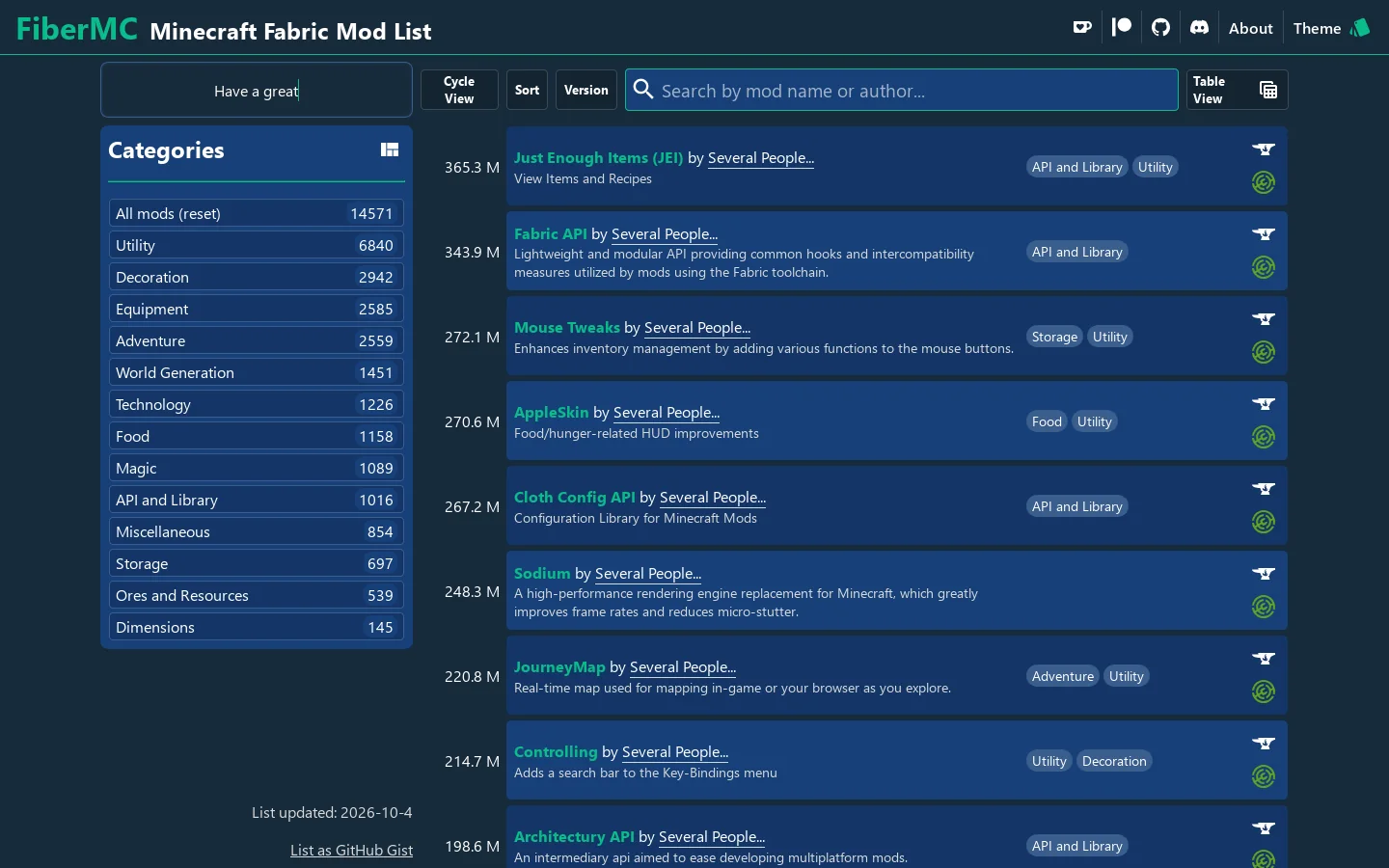This screenshot has height=868, width=1389.
Task: Filter by the World Generation category
Action: 256,372
